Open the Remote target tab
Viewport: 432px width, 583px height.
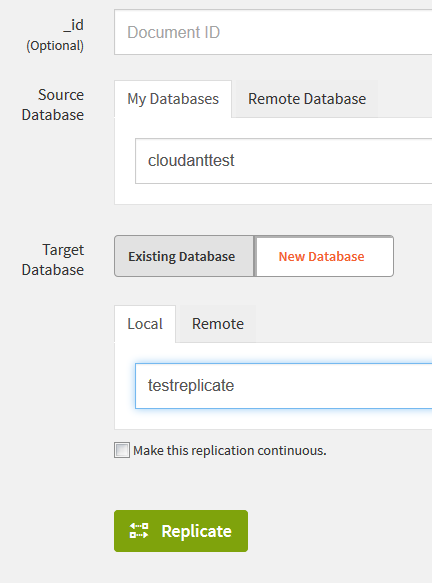217,324
